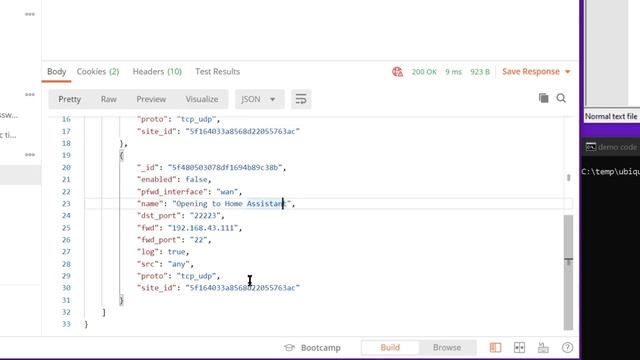Click the "_id" value on line 20
Image resolution: width=640 pixels, height=360 pixels.
click(x=225, y=168)
